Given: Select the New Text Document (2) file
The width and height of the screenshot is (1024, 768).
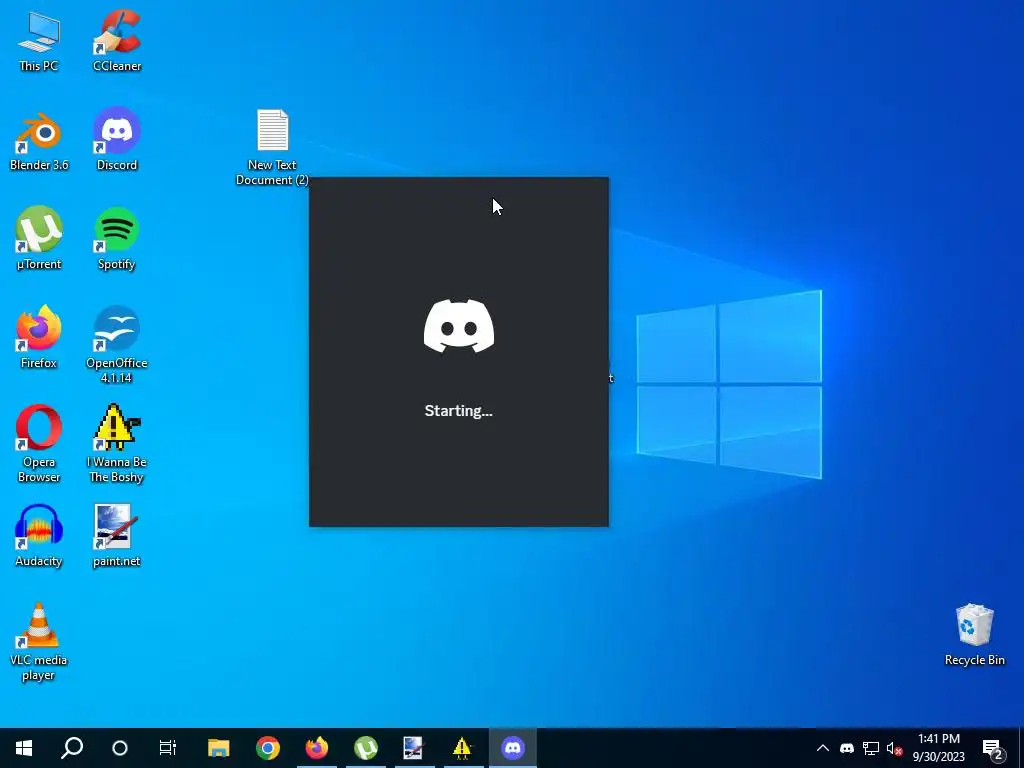Looking at the screenshot, I should coord(272,148).
